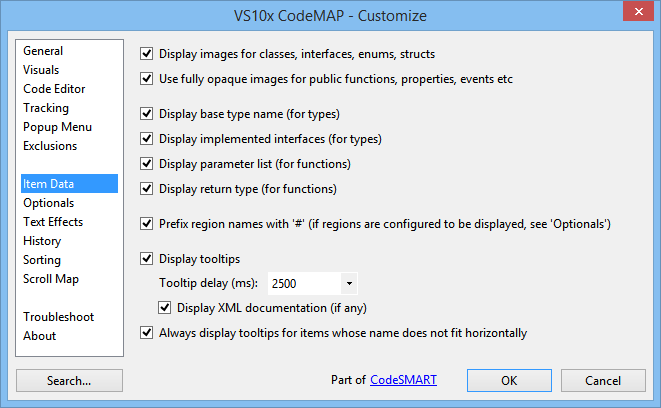Close the Customize dialog window
The width and height of the screenshot is (661, 408).
click(638, 11)
